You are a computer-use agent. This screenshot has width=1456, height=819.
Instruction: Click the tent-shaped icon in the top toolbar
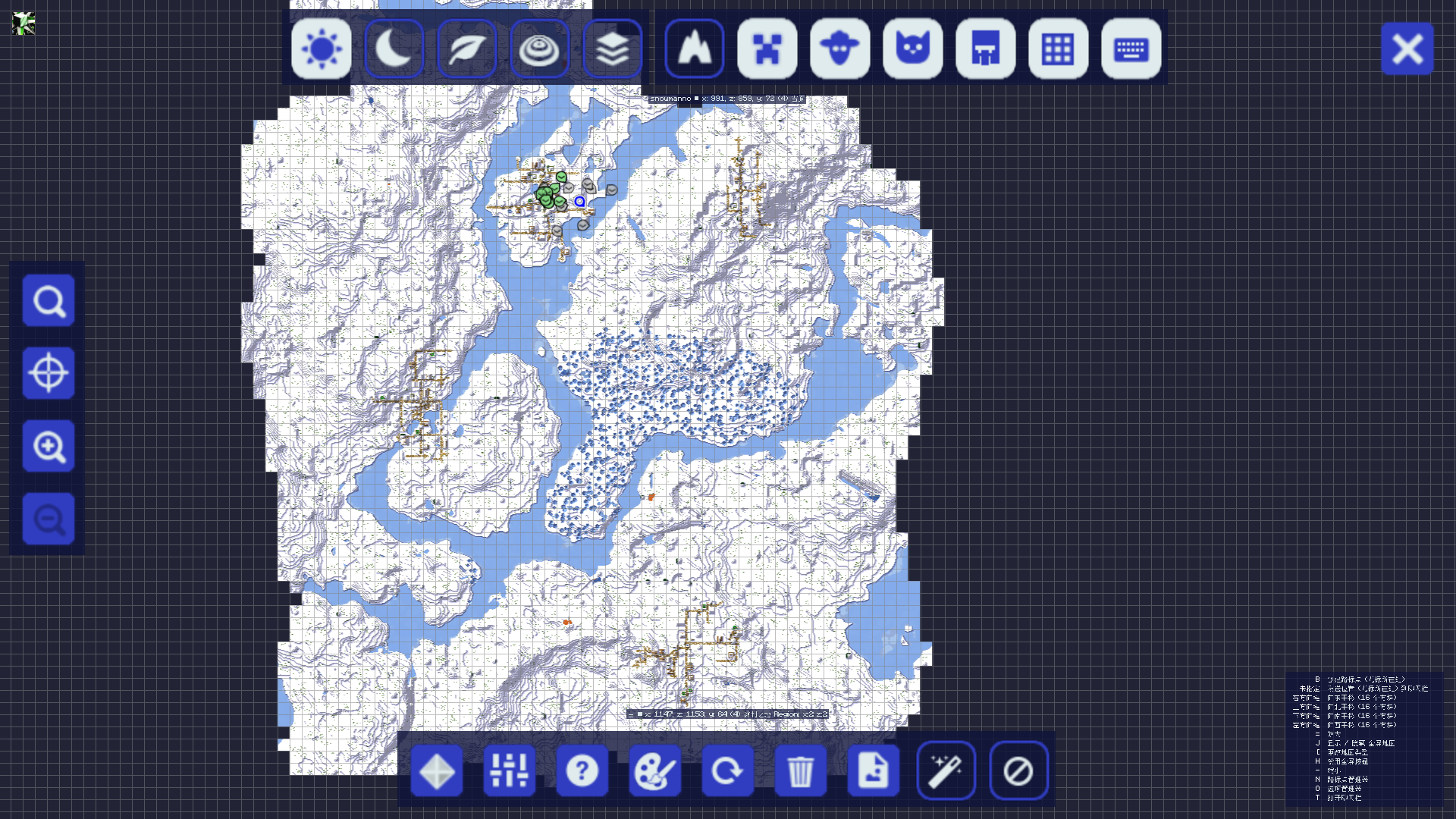click(x=985, y=49)
